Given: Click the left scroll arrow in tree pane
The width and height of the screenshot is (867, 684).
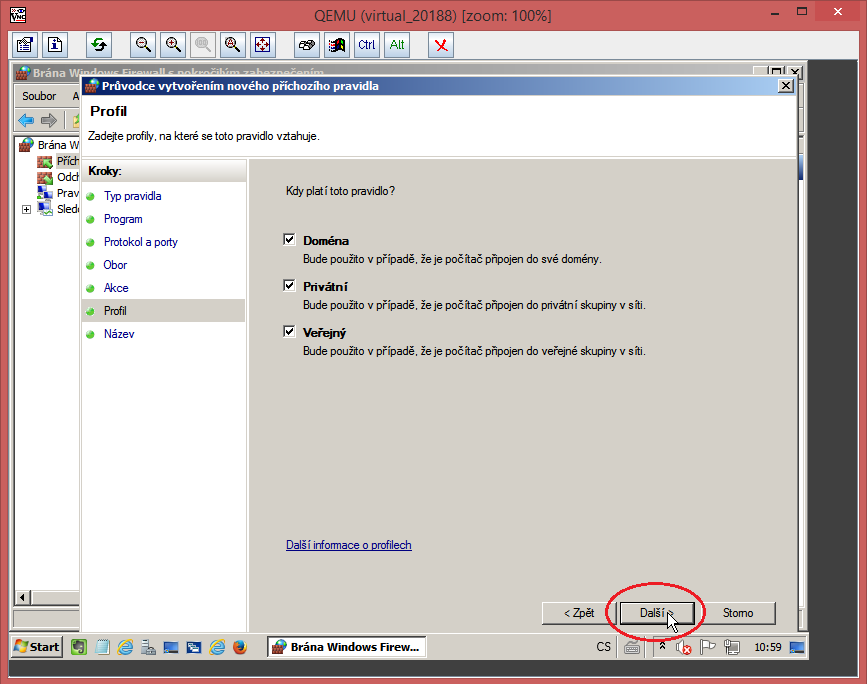Looking at the screenshot, I should tap(22, 597).
